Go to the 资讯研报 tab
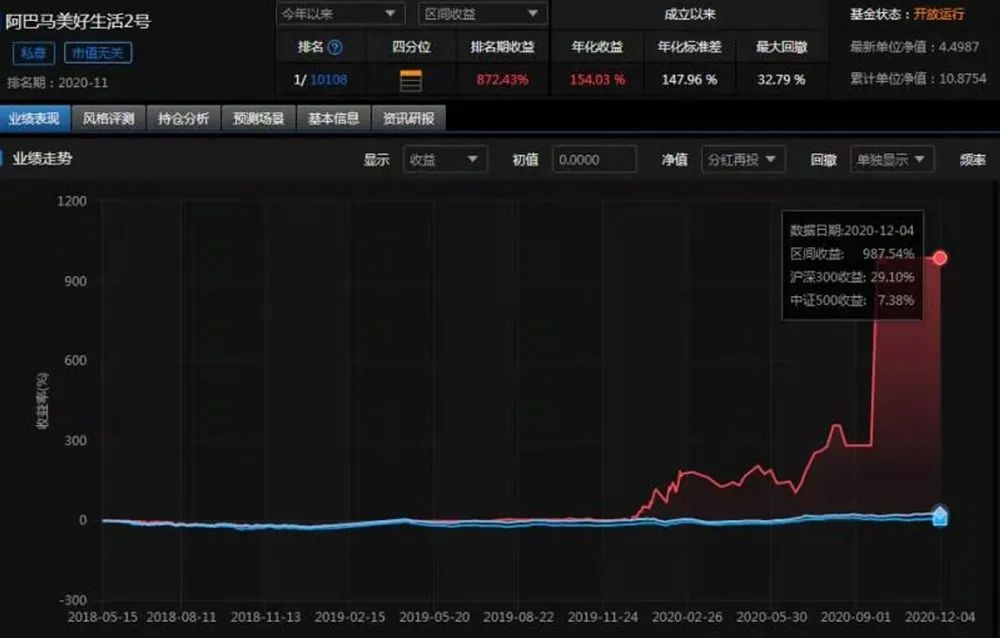 click(408, 119)
